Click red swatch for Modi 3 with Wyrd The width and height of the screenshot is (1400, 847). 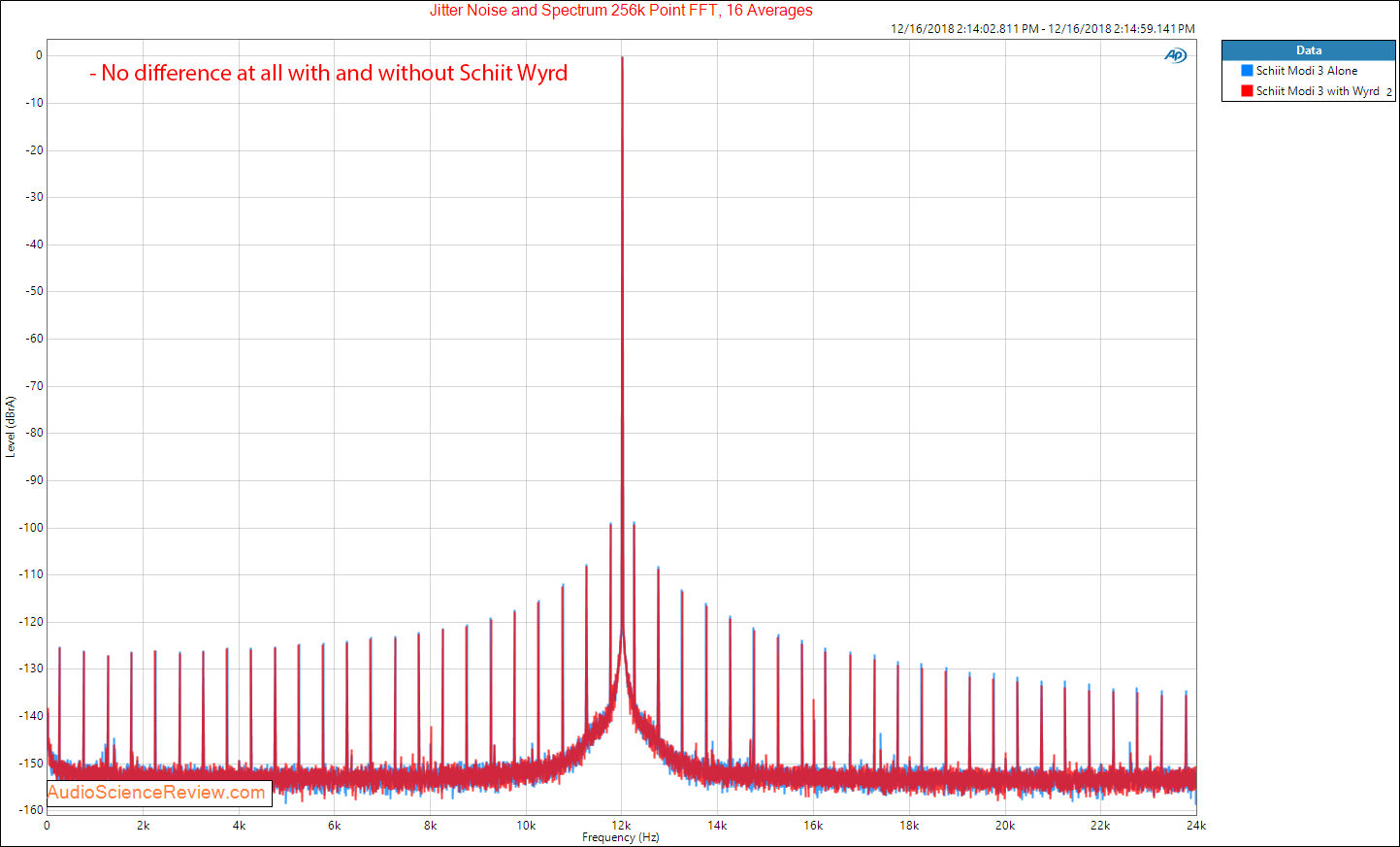coord(1247,91)
